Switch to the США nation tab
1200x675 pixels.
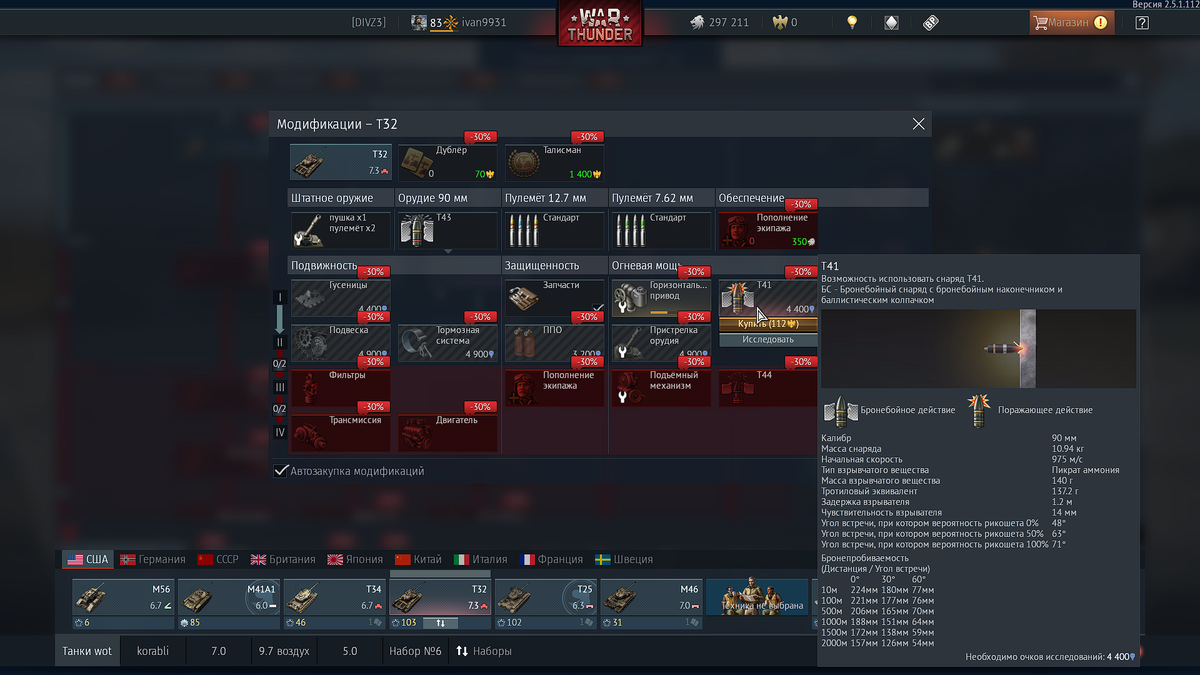coord(87,559)
